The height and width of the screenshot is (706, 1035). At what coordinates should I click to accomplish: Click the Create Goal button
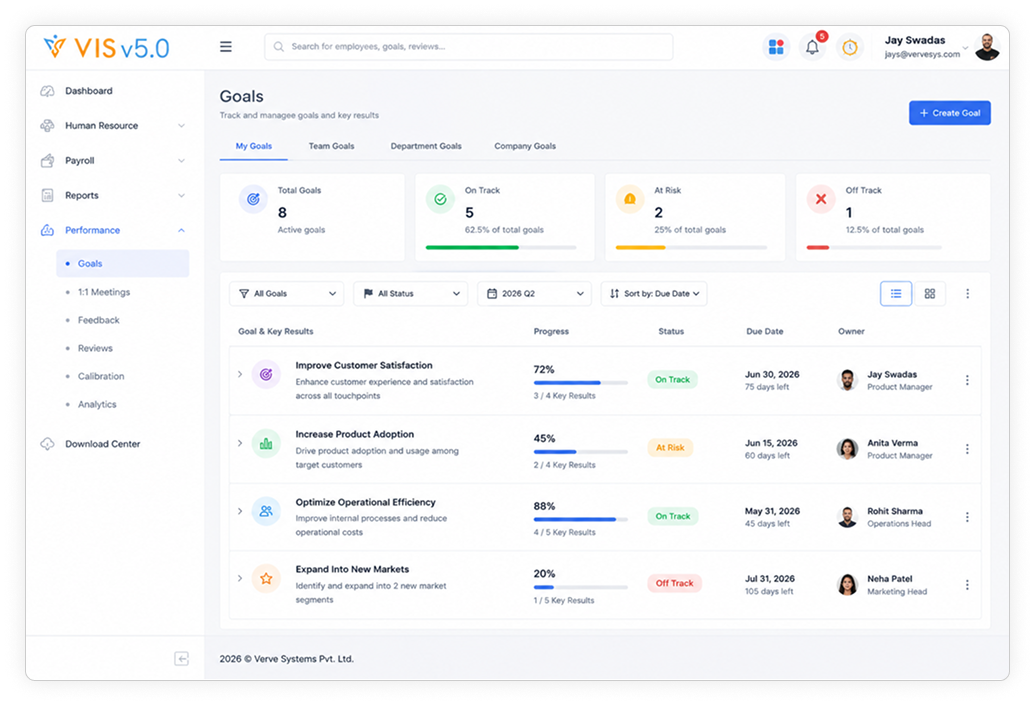[949, 113]
